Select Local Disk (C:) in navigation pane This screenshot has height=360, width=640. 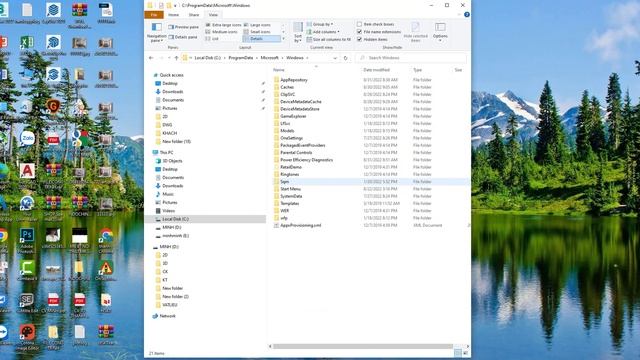205,219
